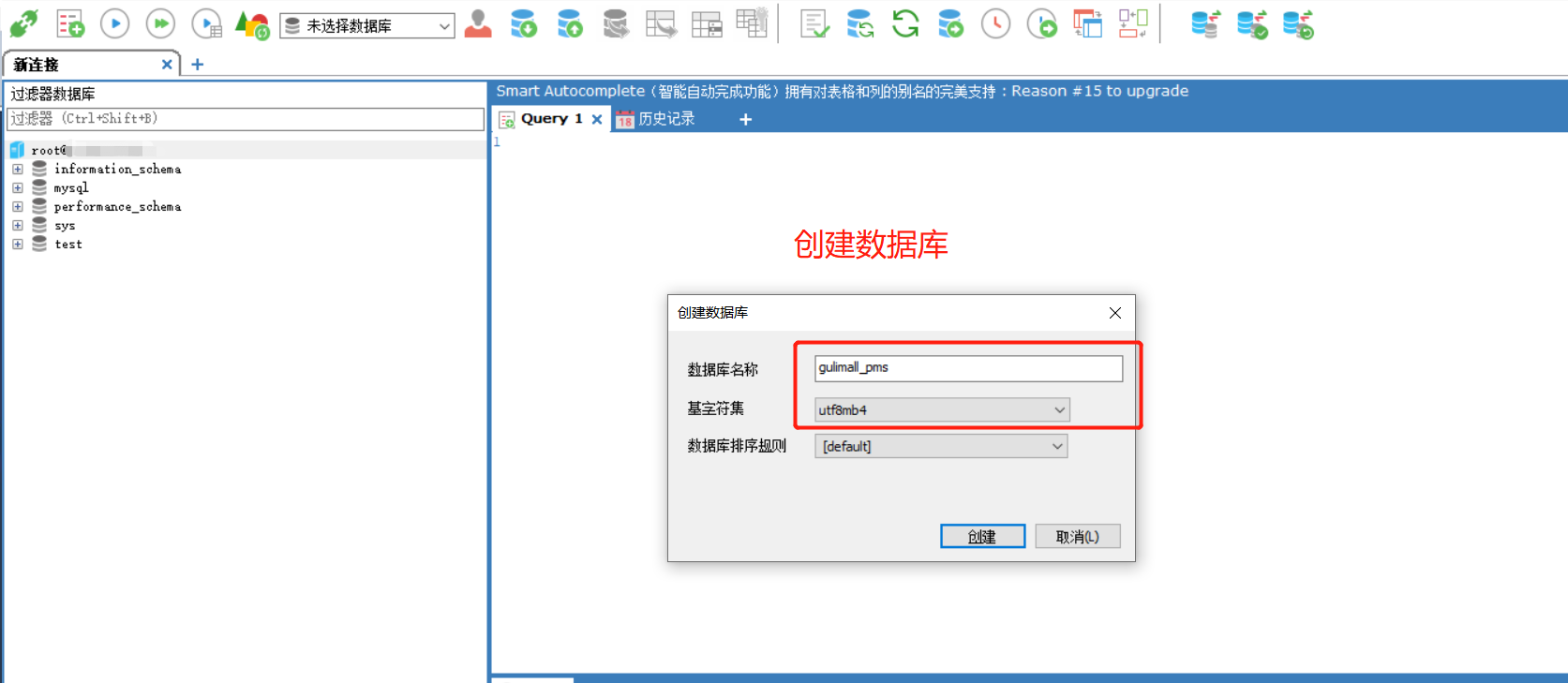Select the root@ server node
Image resolution: width=1568 pixels, height=683 pixels.
click(x=84, y=151)
